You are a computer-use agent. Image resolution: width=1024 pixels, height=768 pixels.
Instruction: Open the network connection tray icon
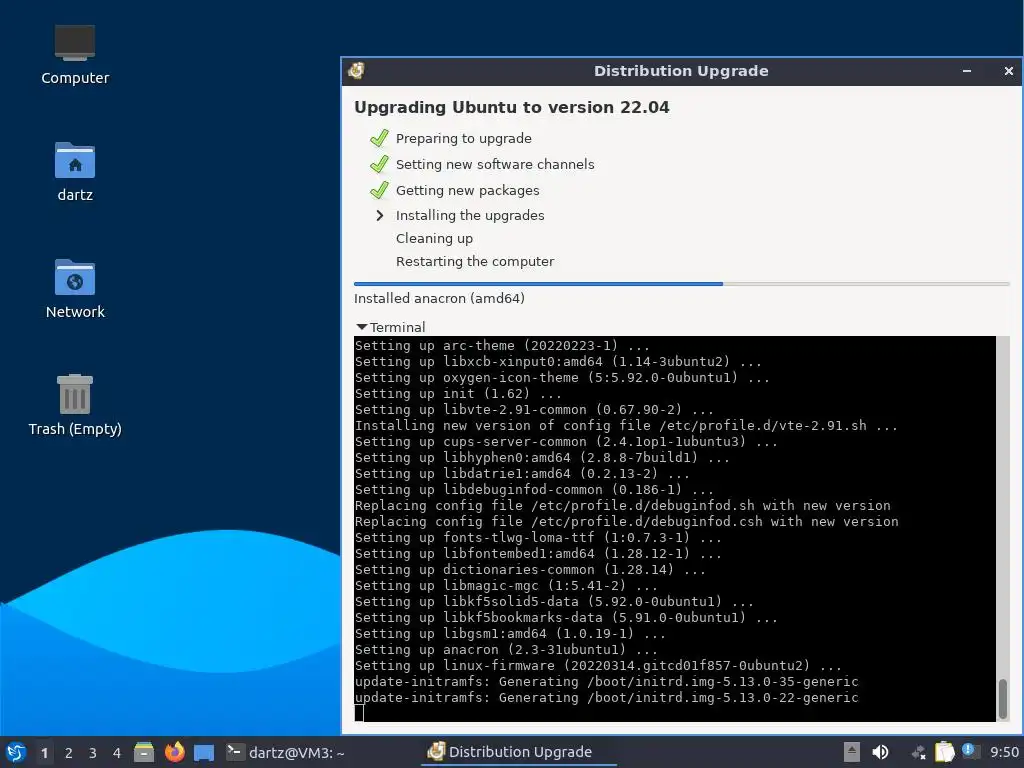919,753
